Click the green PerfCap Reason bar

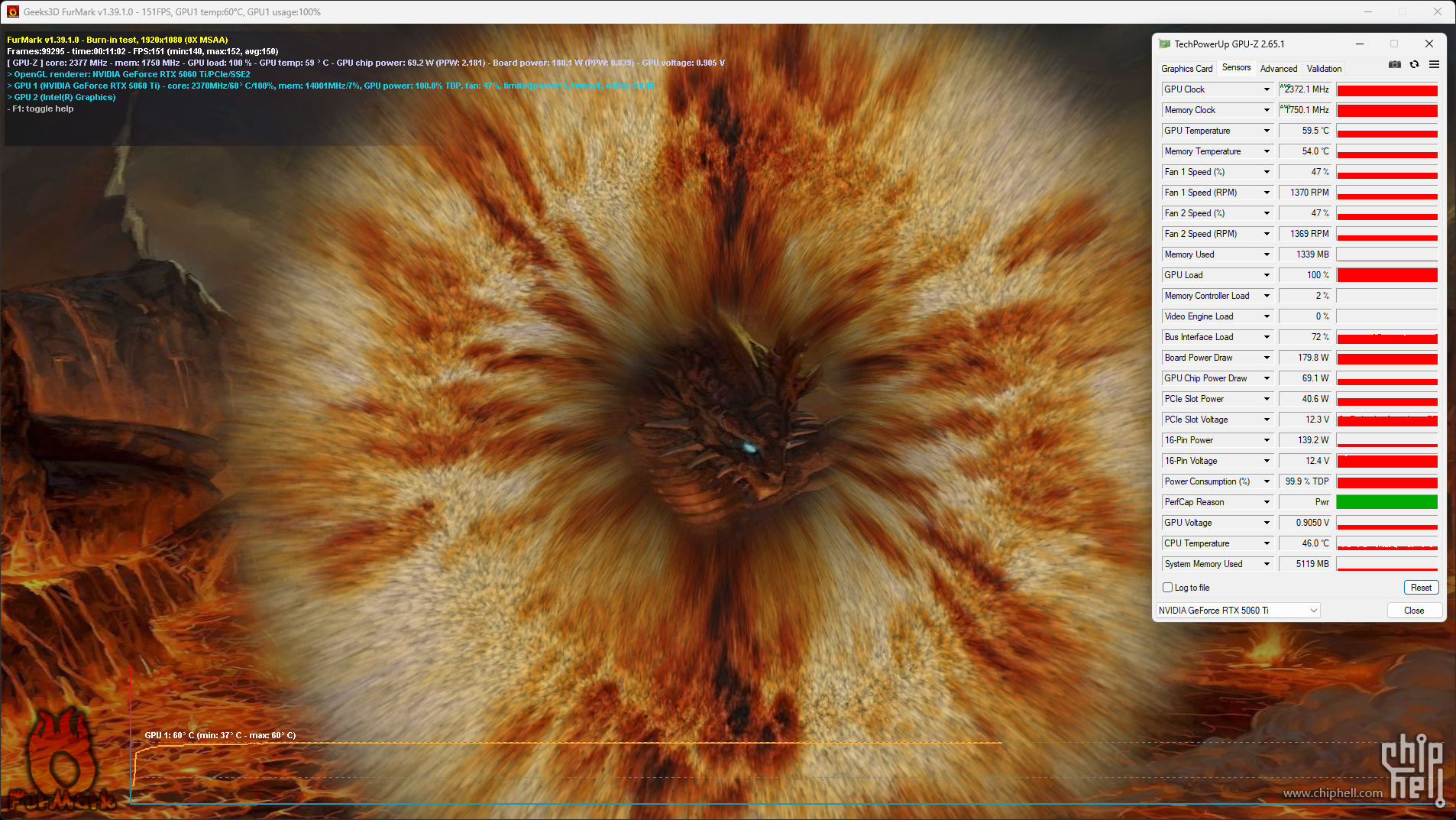pos(1386,502)
